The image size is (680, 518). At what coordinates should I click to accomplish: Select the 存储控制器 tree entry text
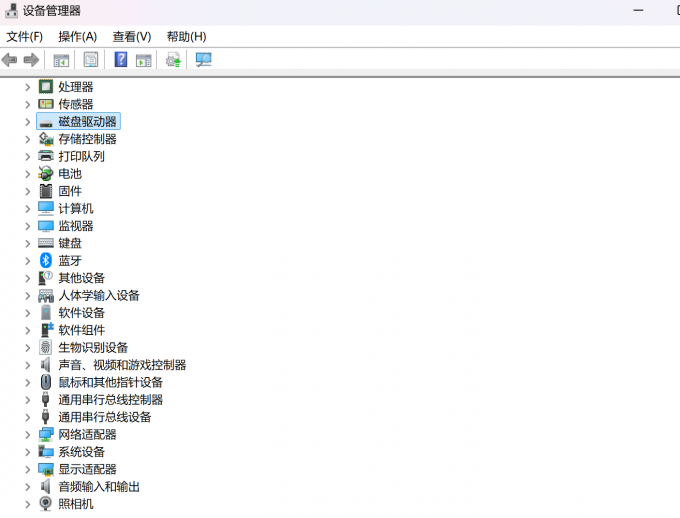point(88,139)
